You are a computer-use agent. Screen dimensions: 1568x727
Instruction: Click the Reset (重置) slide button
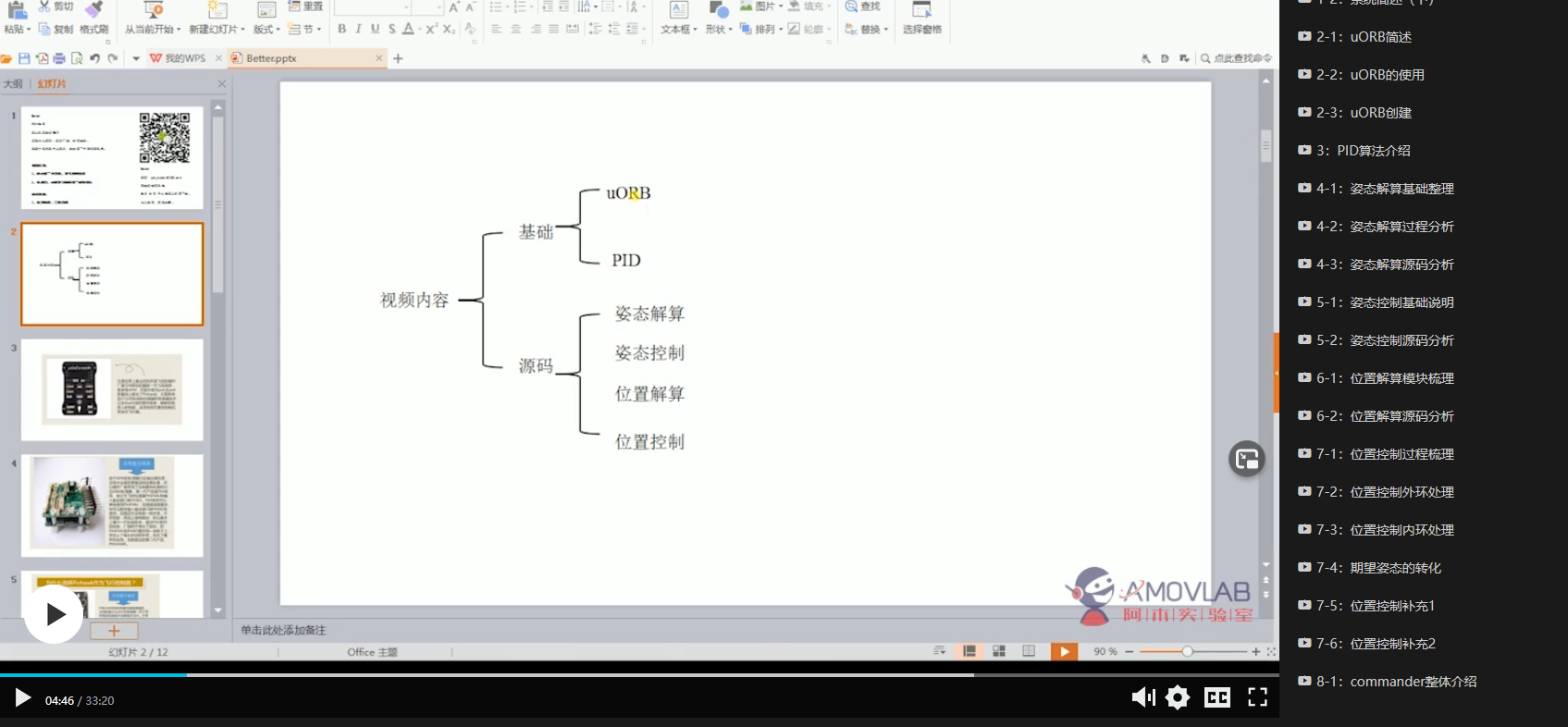coord(305,6)
